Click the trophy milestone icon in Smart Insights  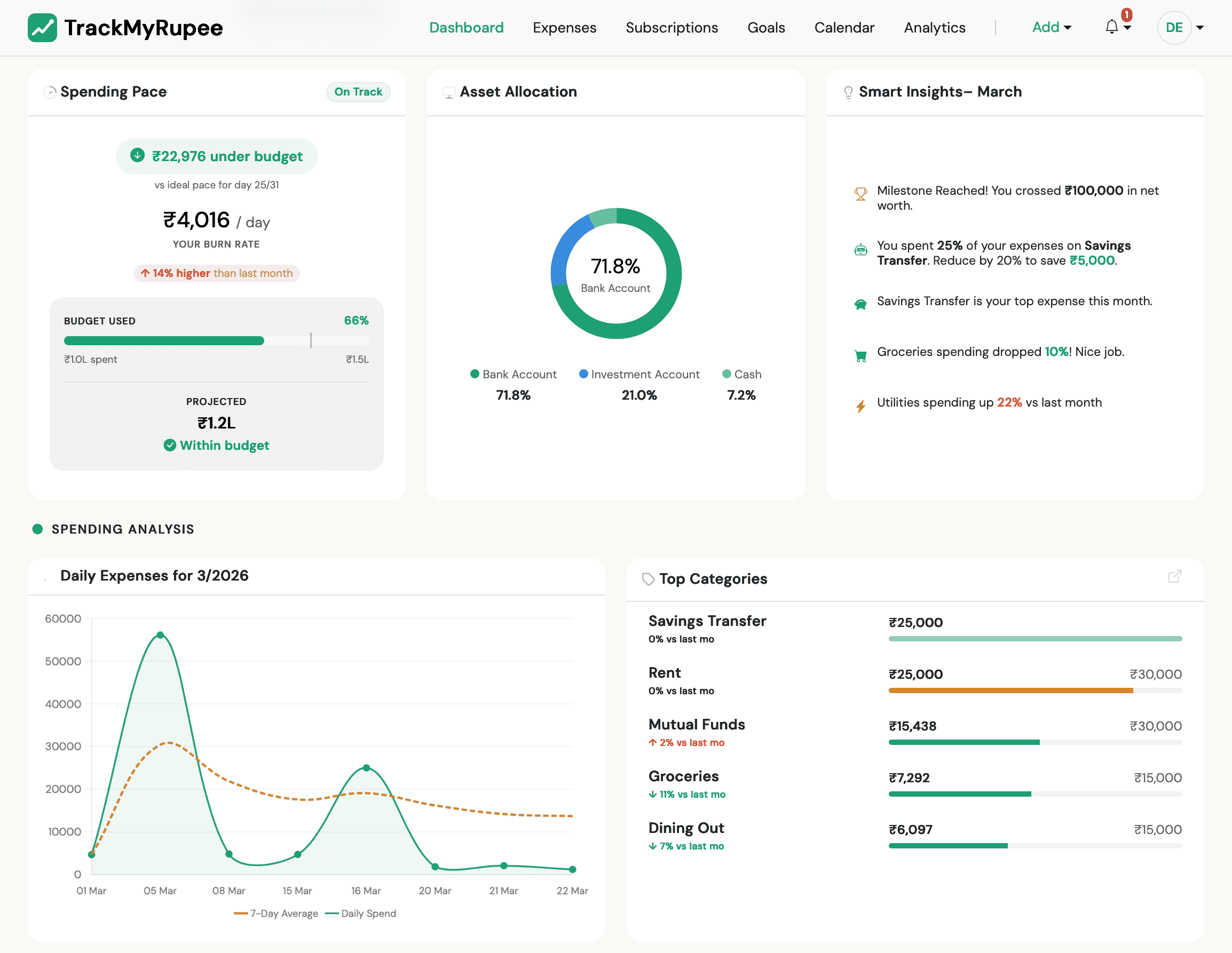pos(860,193)
